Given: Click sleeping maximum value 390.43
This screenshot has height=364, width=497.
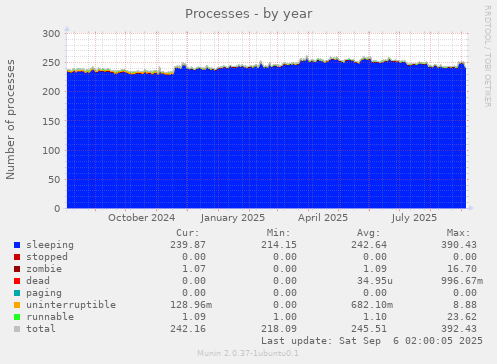Looking at the screenshot, I should 459,245.
